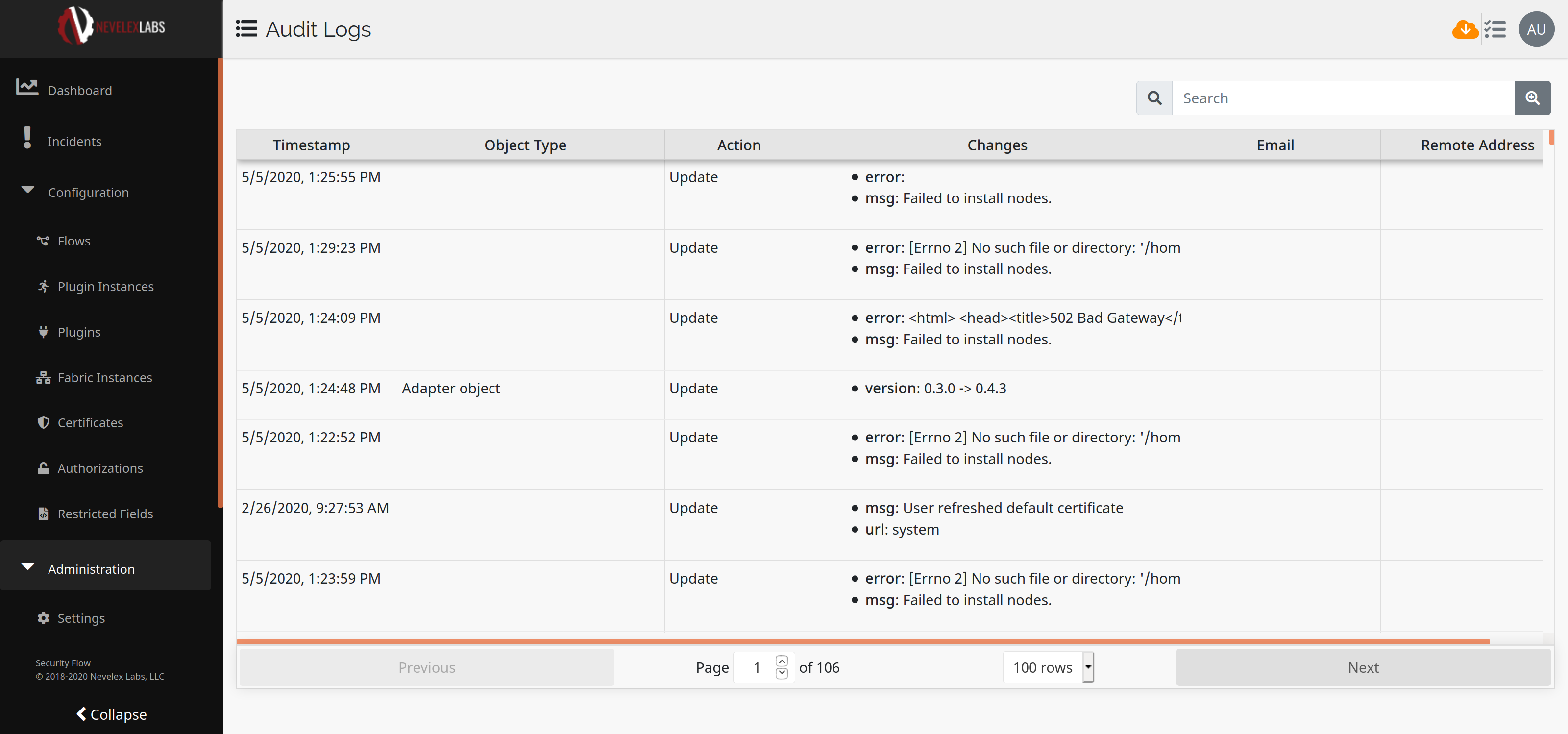This screenshot has height=734, width=1568.
Task: Go to Dashboard in sidebar
Action: [80, 91]
